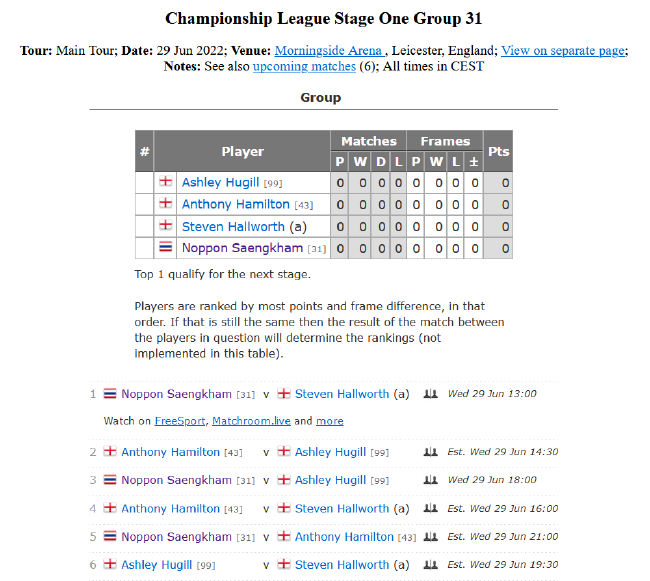Click England flag before Steven Hallworth in match 4
Screen dimensions: 650x581
(284, 508)
